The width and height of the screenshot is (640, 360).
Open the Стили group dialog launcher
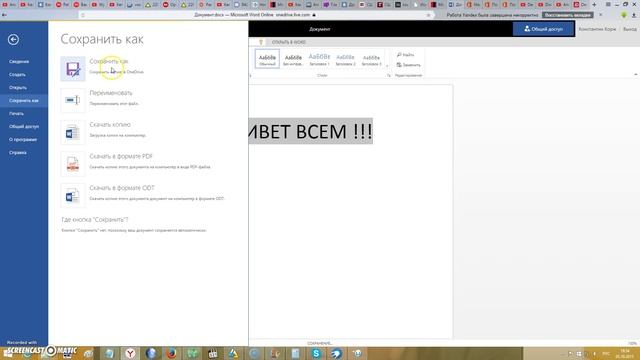(389, 76)
